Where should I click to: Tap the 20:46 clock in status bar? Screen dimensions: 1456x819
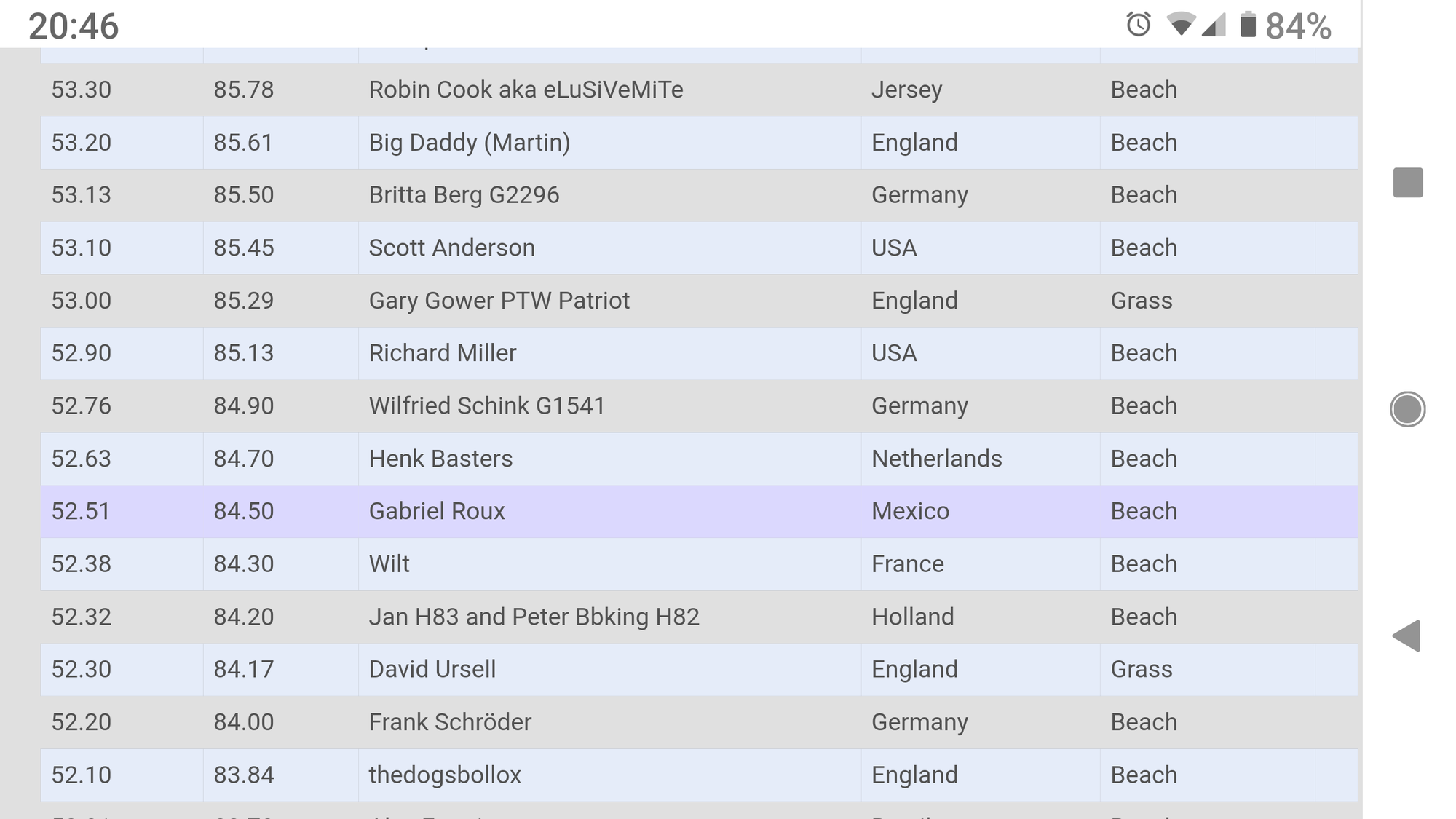tap(74, 26)
